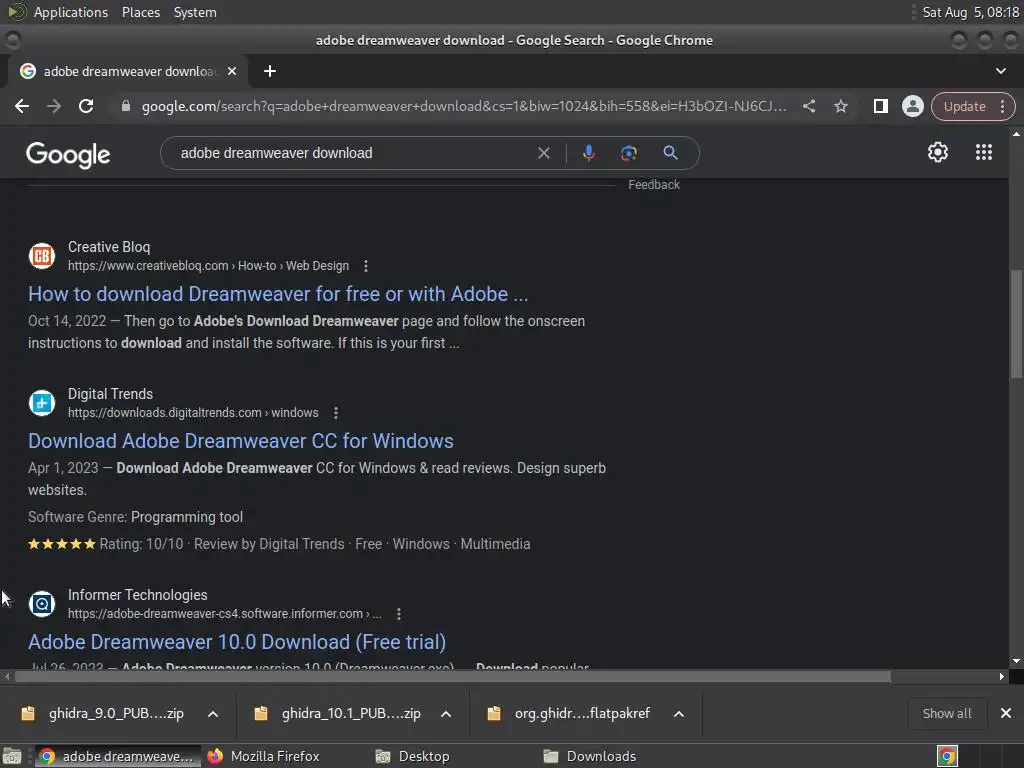Open the tab search dropdown

click(1000, 71)
